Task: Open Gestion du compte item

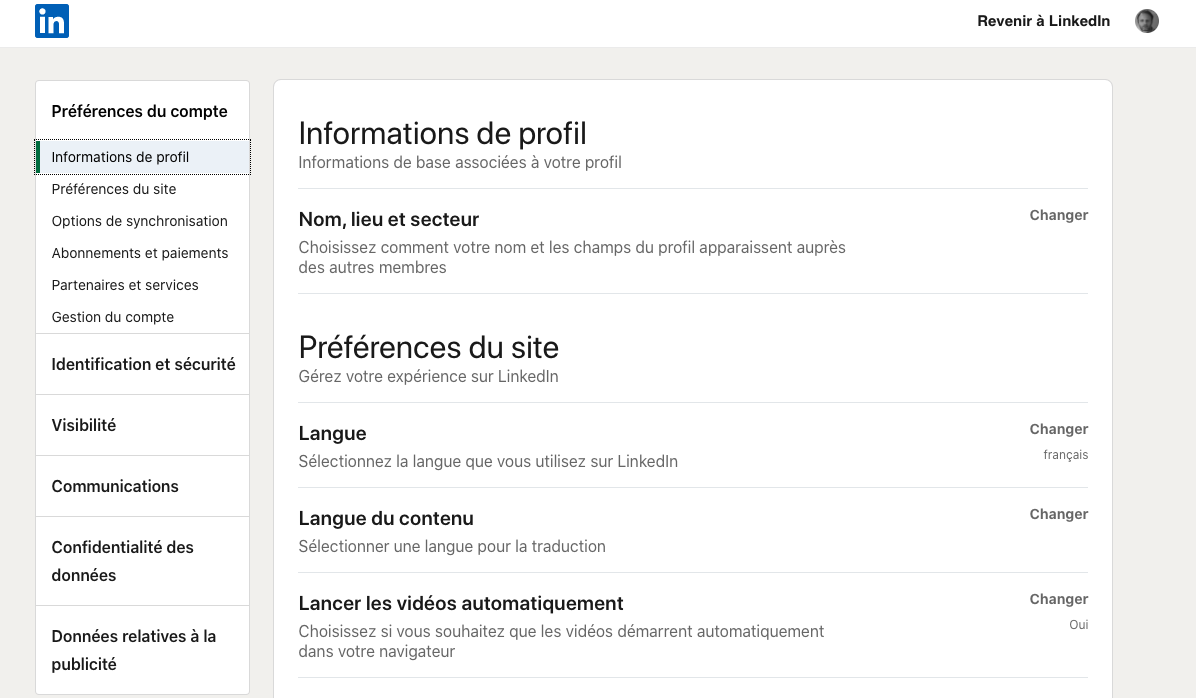Action: (x=113, y=317)
